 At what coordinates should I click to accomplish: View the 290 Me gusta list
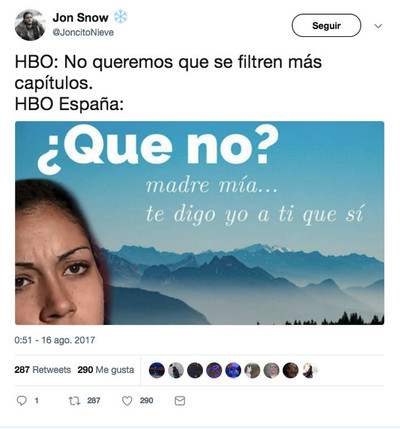[106, 370]
